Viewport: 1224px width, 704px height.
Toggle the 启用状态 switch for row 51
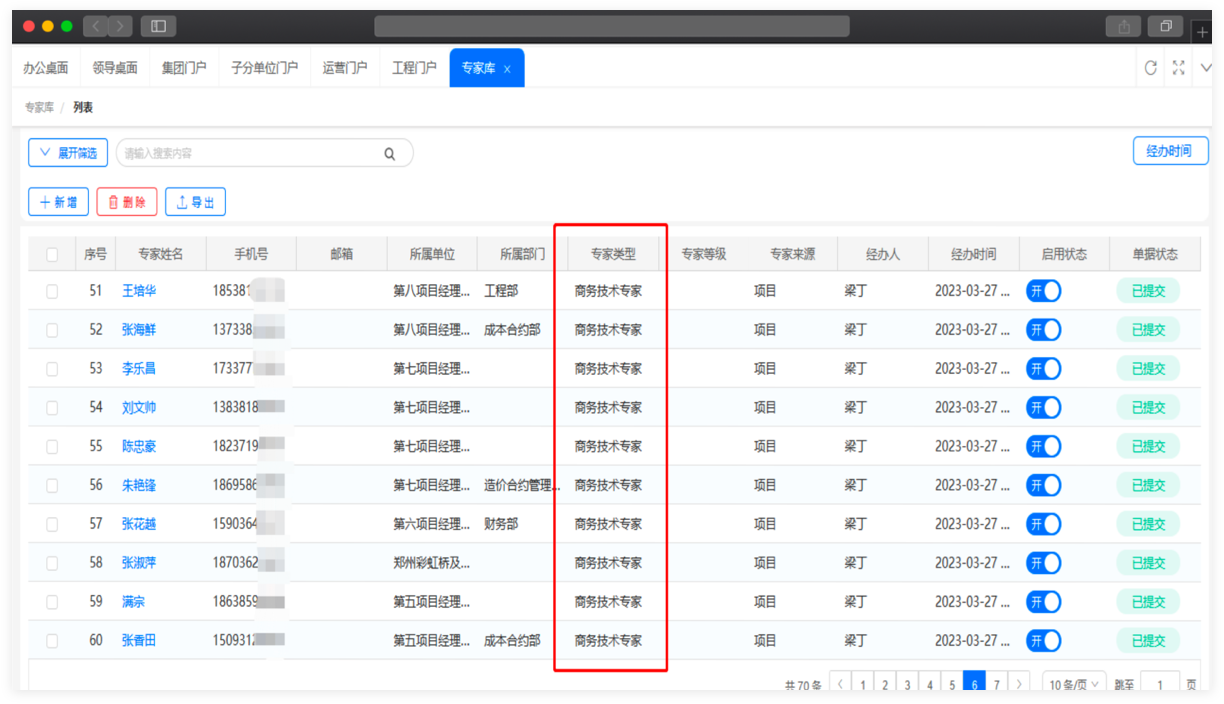pyautogui.click(x=1043, y=291)
